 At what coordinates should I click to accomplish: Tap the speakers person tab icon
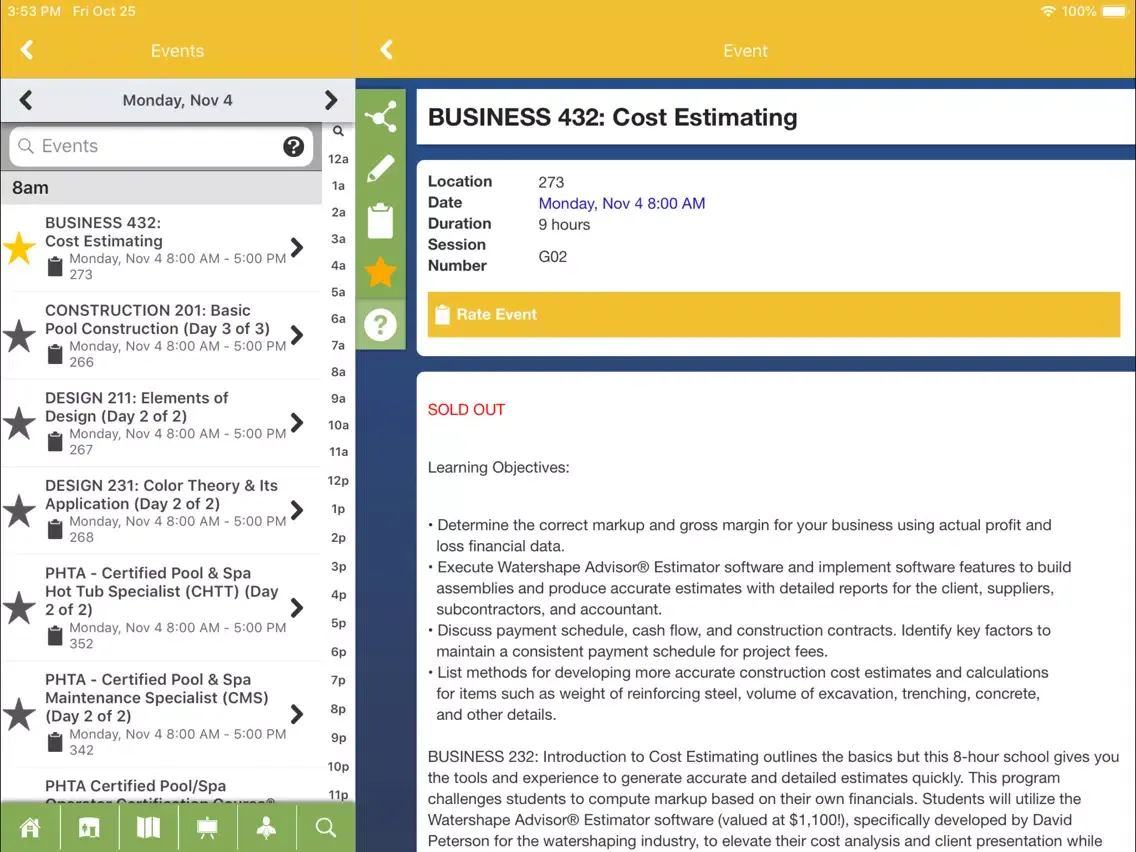click(x=267, y=827)
